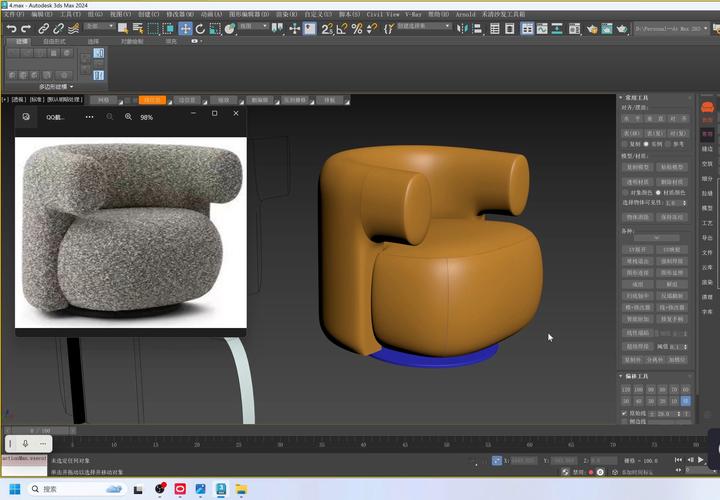This screenshot has height=500, width=720.
Task: Click the Redo arrow in main toolbar
Action: click(x=26, y=29)
